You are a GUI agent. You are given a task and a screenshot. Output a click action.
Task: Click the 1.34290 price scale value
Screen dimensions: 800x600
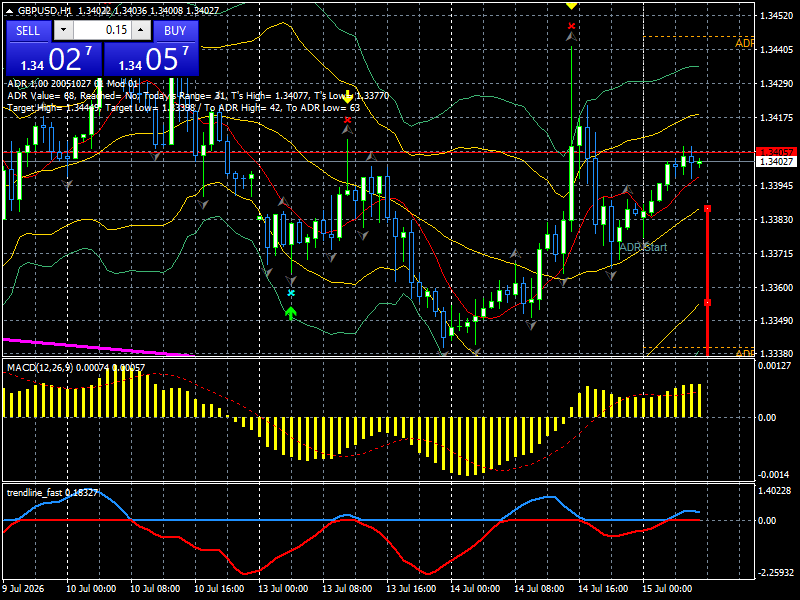point(777,84)
